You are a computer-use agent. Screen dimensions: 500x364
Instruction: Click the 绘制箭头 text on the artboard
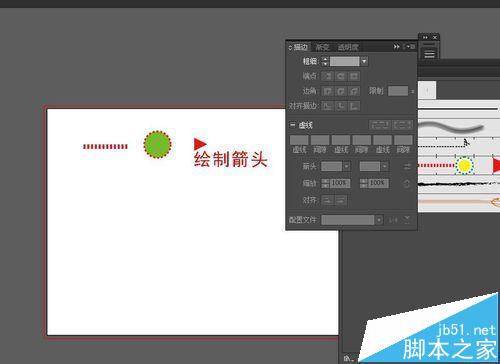click(x=231, y=159)
